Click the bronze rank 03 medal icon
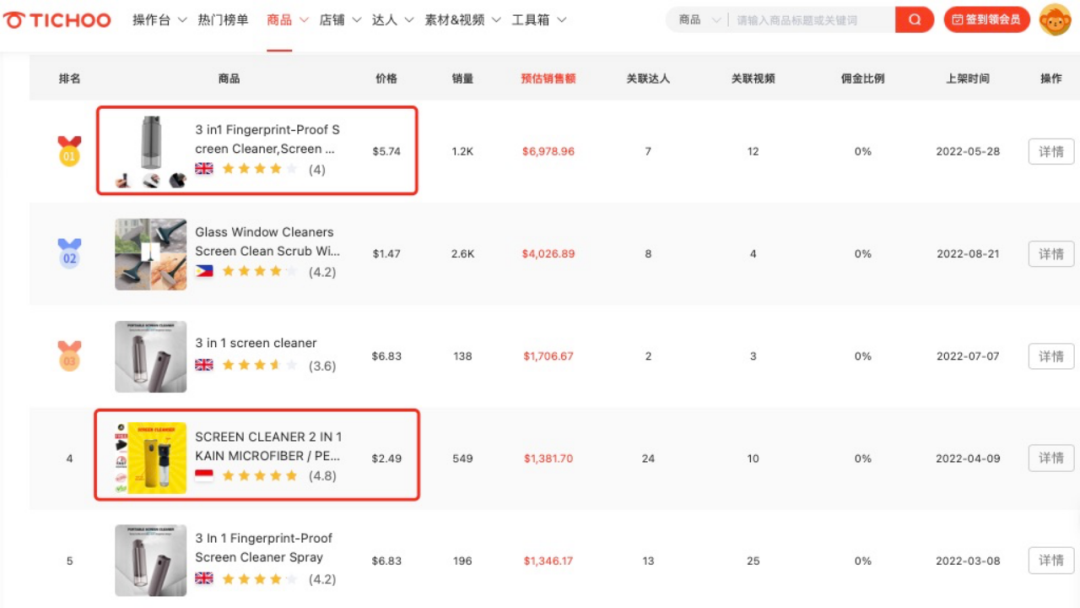 click(x=69, y=355)
